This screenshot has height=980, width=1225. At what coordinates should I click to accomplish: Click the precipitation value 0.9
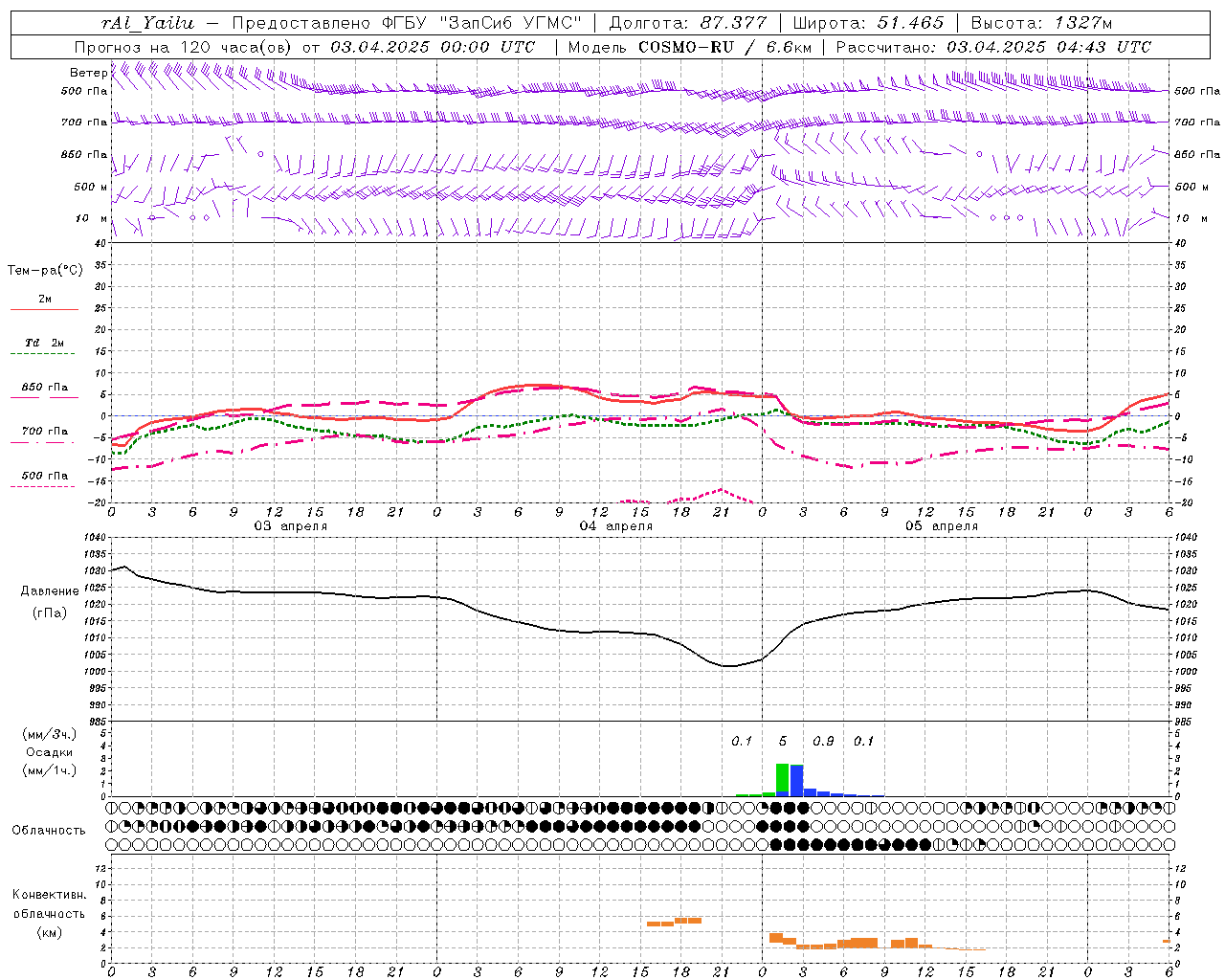click(823, 741)
